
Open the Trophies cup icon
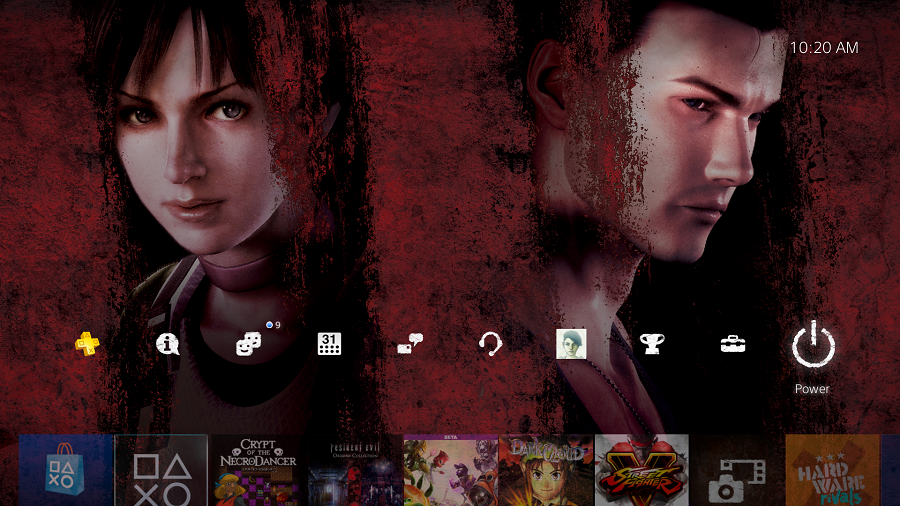(652, 344)
